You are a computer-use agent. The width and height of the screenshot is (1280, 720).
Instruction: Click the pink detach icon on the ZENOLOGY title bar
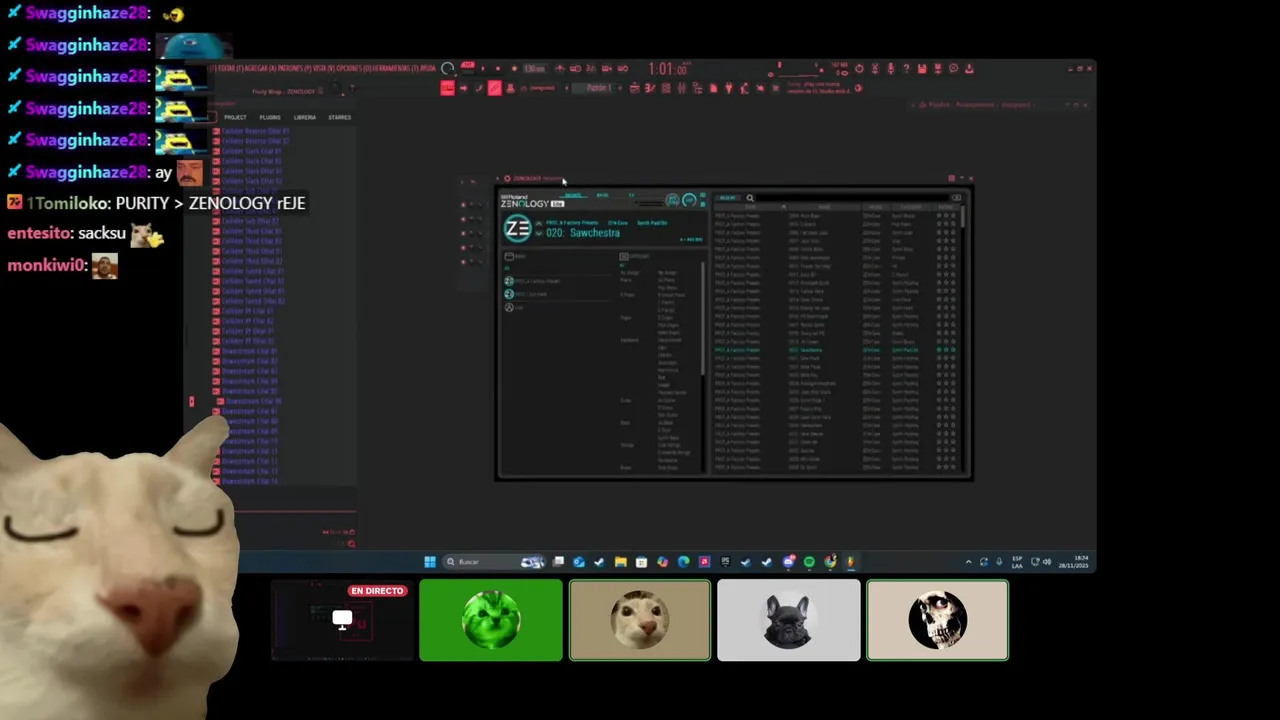pos(951,178)
